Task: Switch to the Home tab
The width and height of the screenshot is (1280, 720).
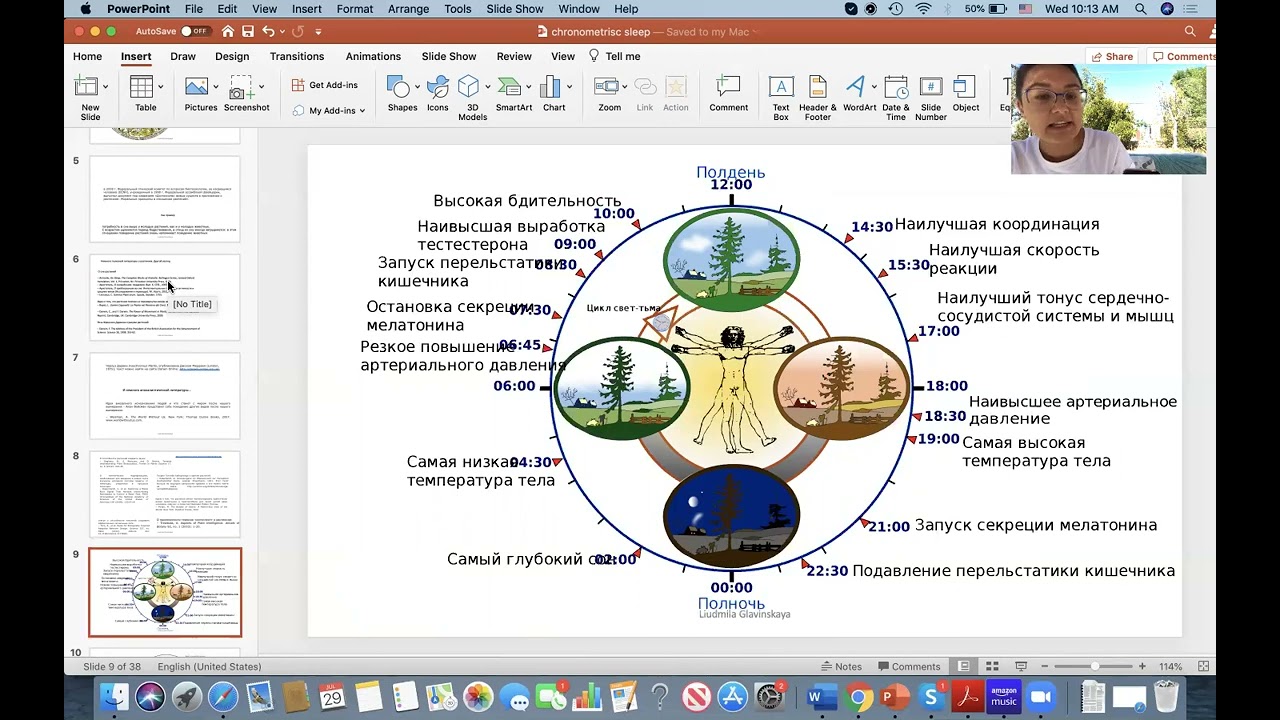Action: click(x=87, y=57)
